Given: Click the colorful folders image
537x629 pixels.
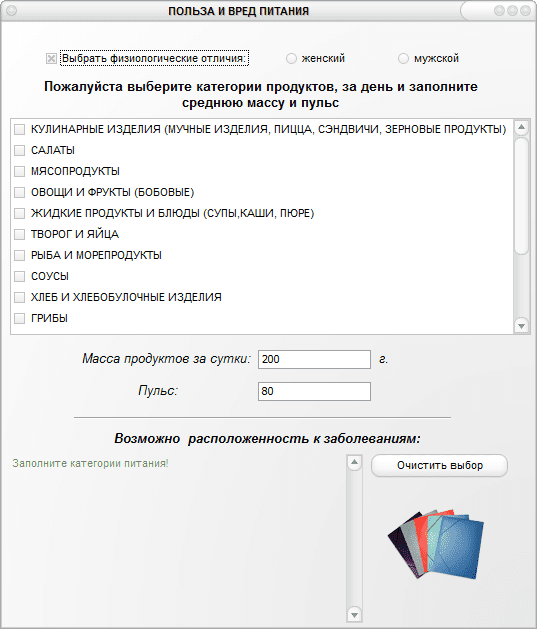Looking at the screenshot, I should [x=436, y=544].
